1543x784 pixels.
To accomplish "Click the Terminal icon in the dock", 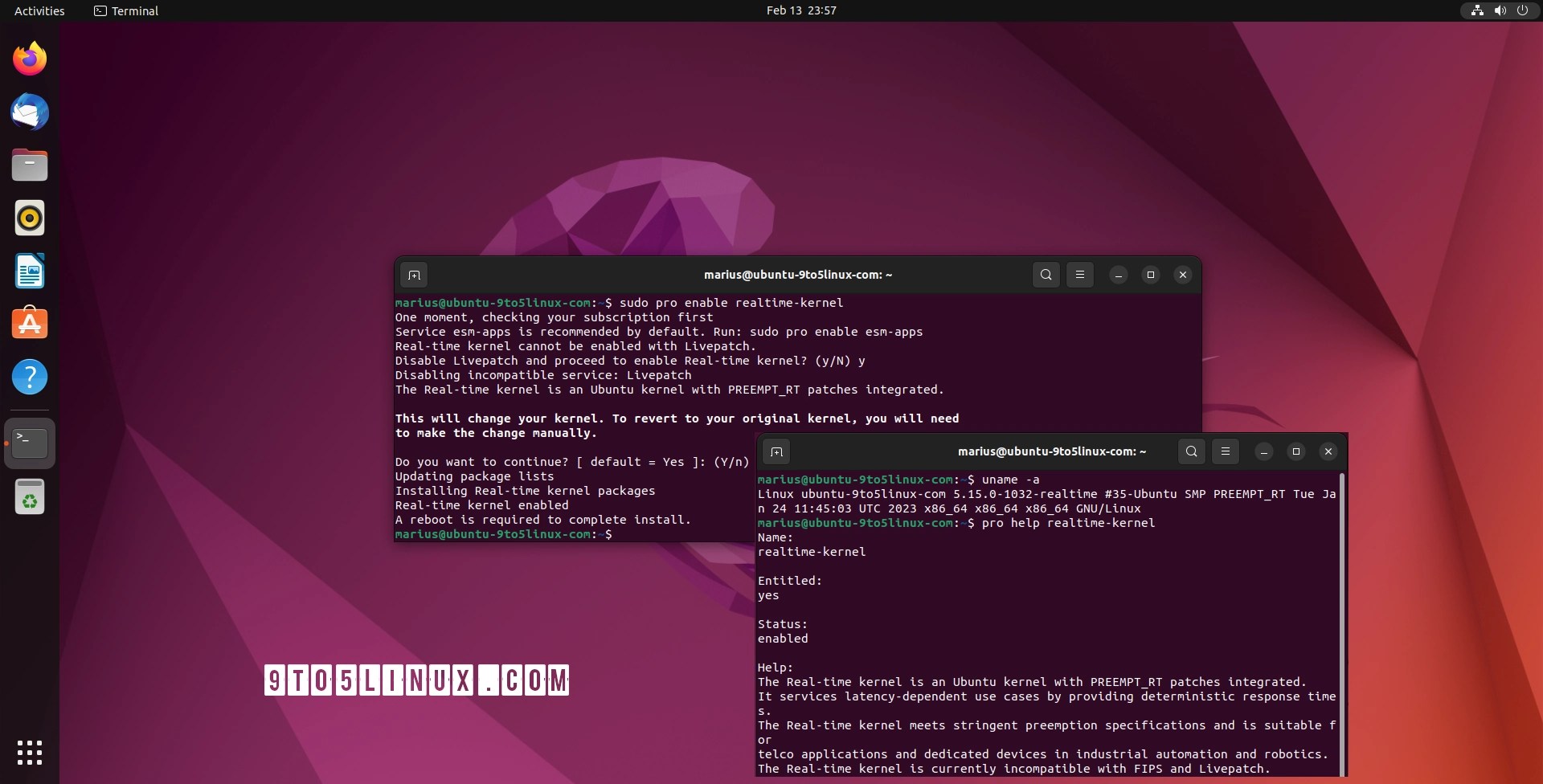I will [30, 443].
